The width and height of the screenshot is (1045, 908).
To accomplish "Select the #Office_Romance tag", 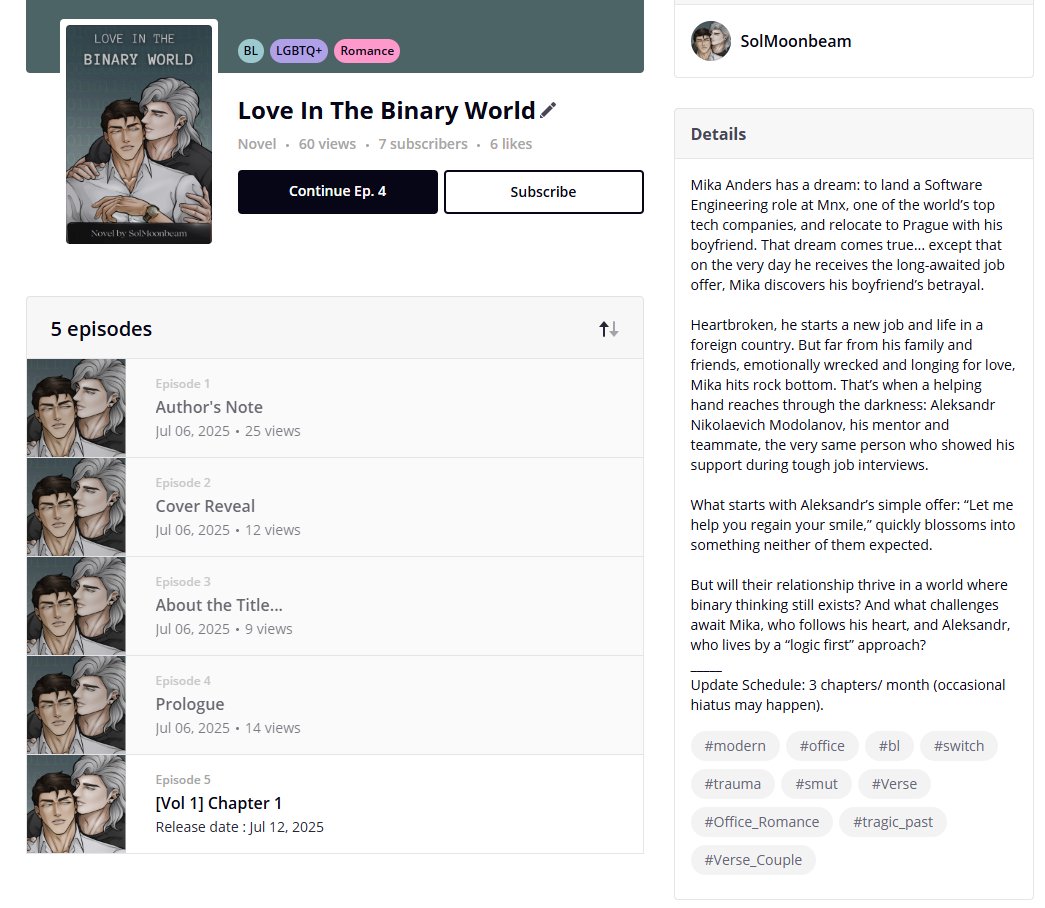I will click(762, 822).
